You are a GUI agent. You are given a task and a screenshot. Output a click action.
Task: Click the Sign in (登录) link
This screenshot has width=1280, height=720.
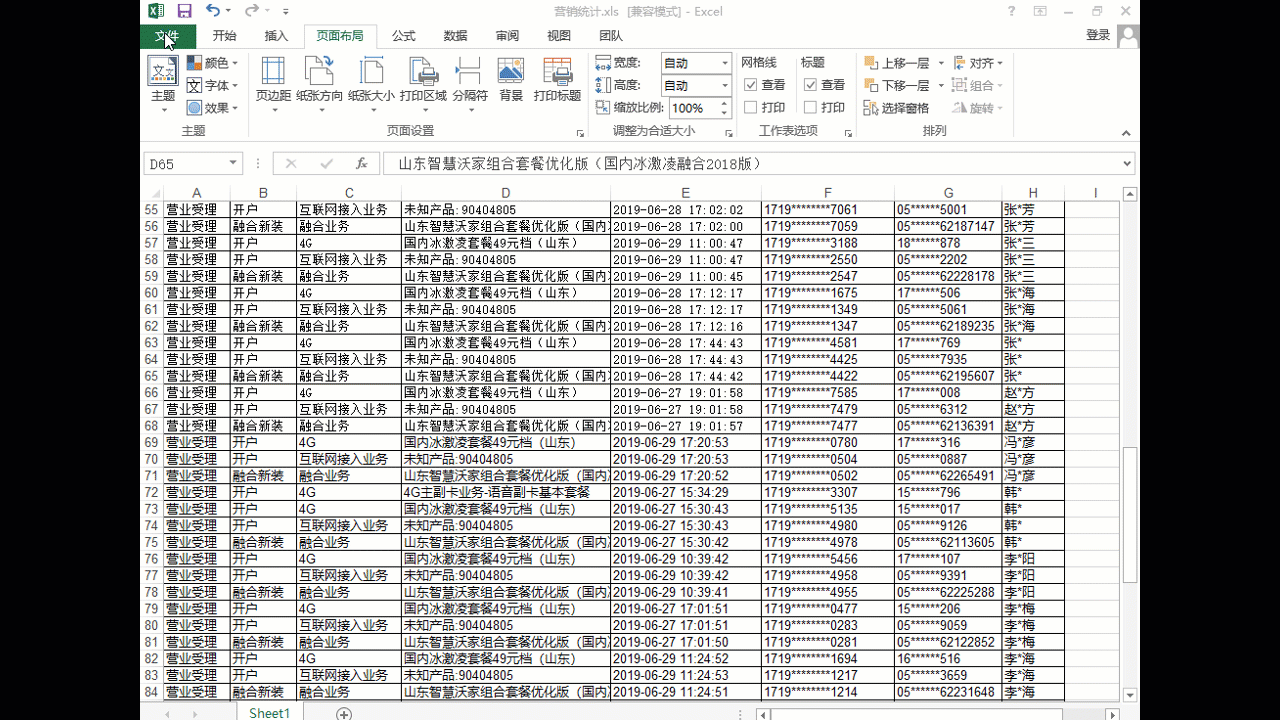(x=1098, y=35)
